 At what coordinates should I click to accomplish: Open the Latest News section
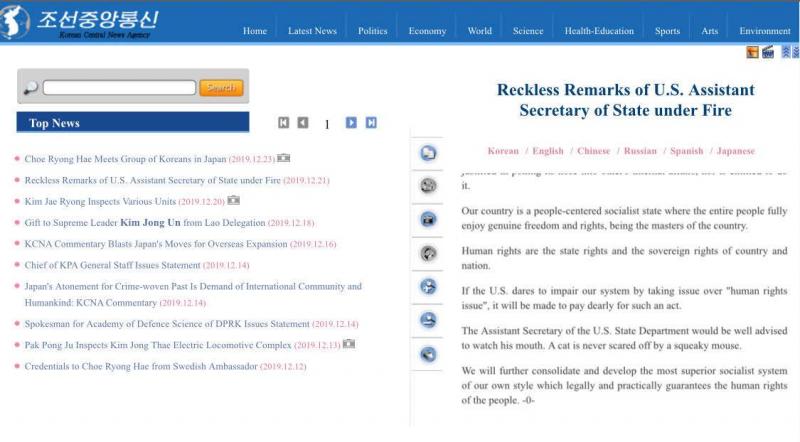[312, 31]
